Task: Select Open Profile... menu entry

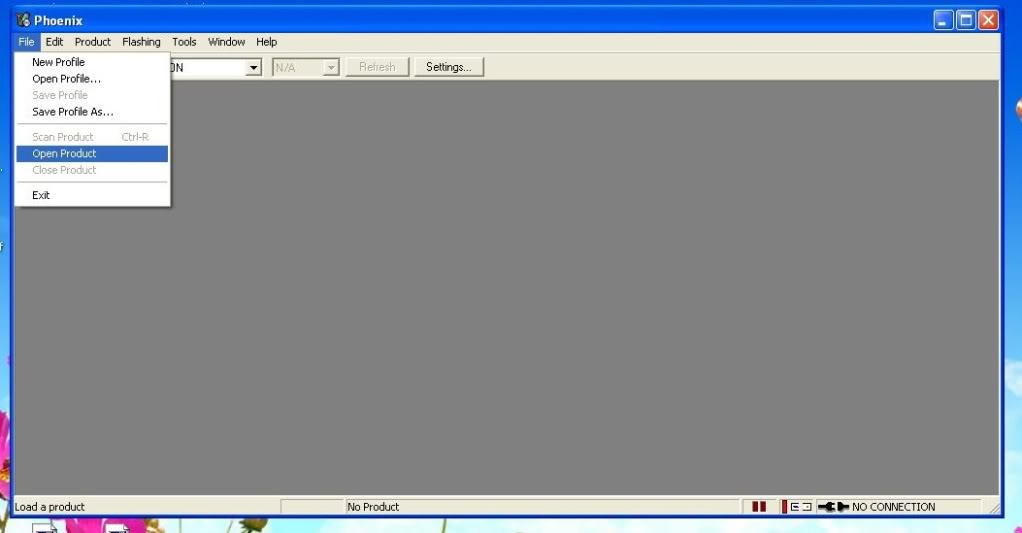Action: 92,79
